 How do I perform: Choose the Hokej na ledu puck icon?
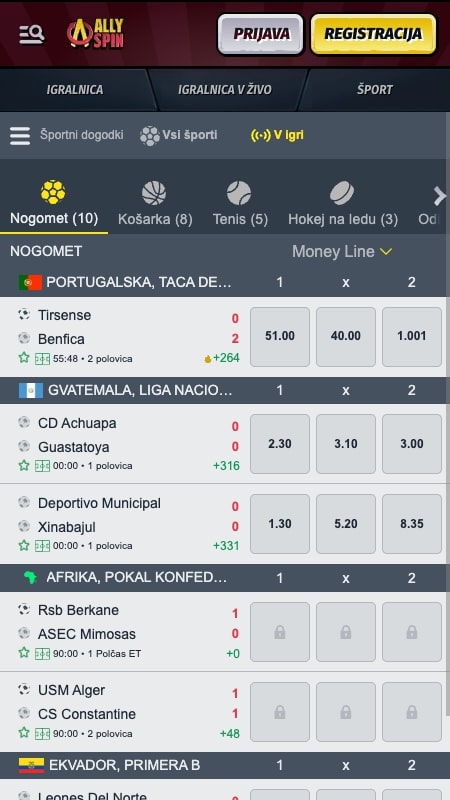[x=342, y=193]
